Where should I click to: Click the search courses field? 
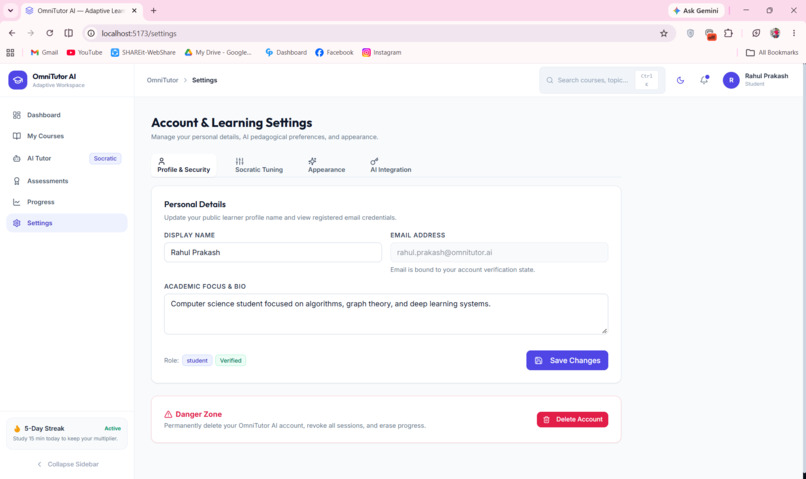pos(602,80)
